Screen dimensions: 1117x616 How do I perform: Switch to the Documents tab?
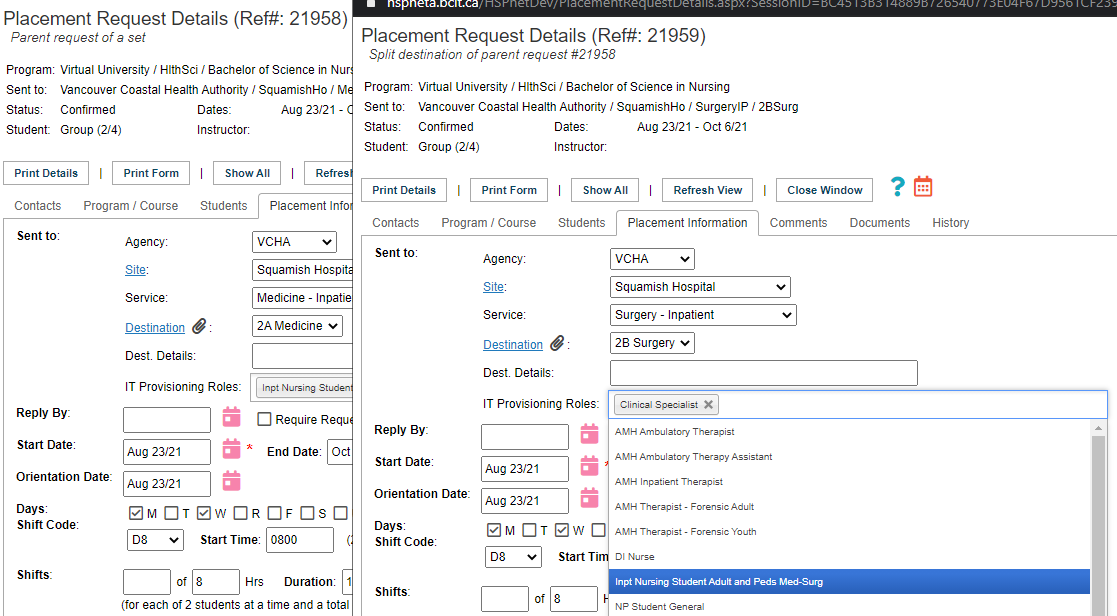point(880,223)
